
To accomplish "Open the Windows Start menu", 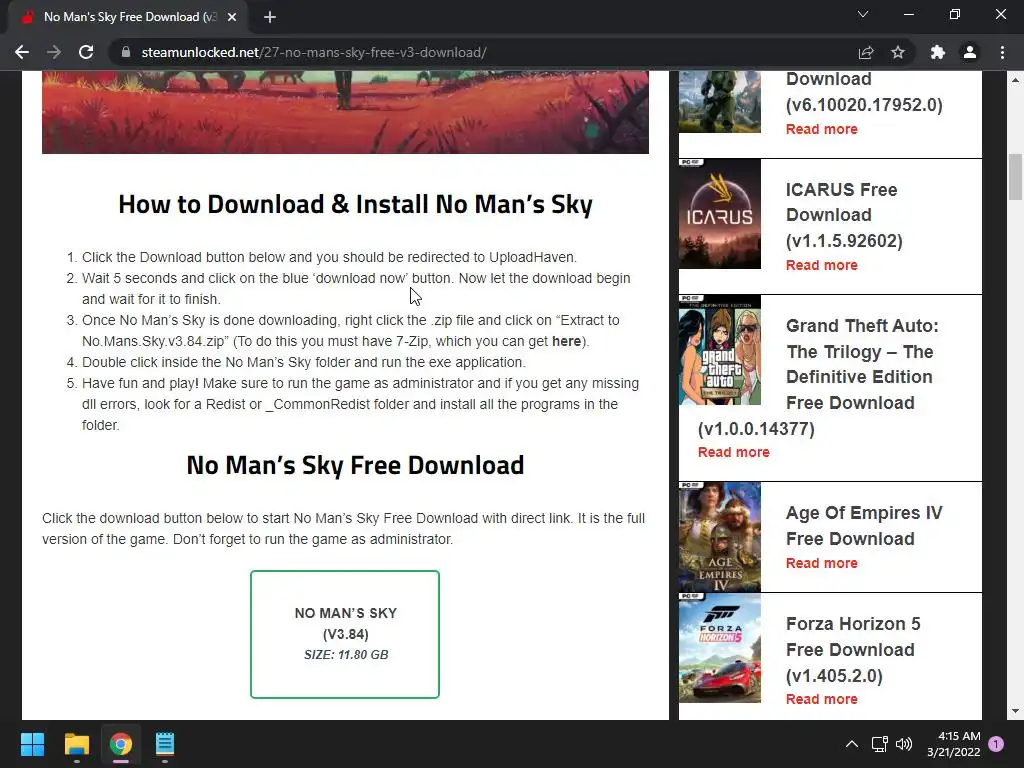I will (x=32, y=744).
